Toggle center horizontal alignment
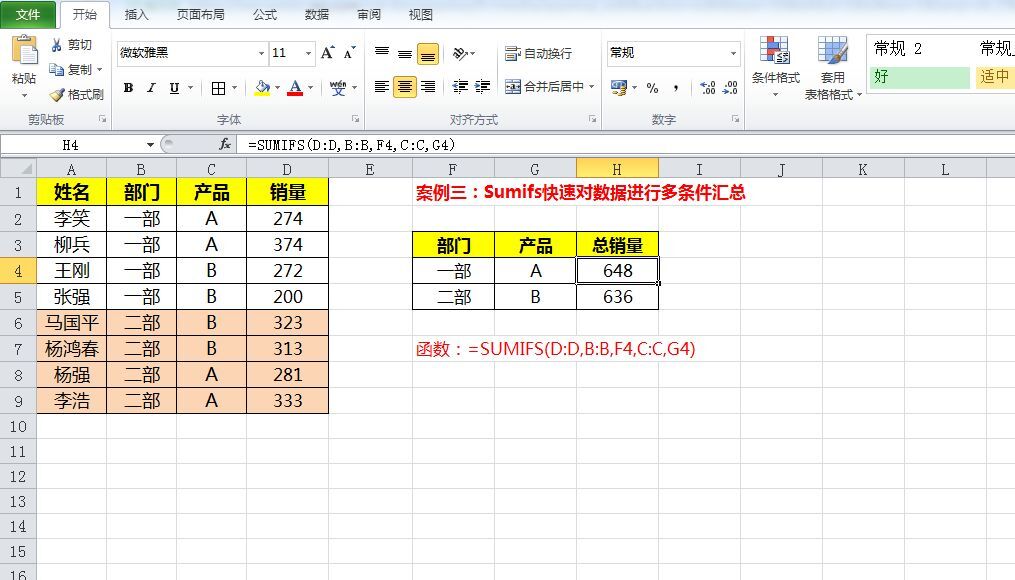Screen dimensions: 1015x580 point(405,87)
